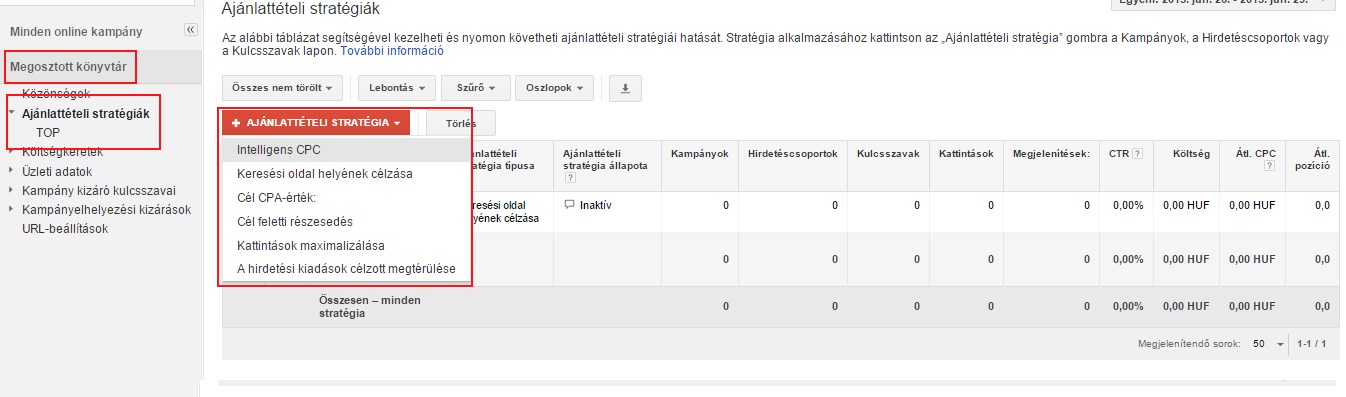Click the speech bubble icon beside Inaktív
This screenshot has height=397, width=1346.
[x=570, y=205]
